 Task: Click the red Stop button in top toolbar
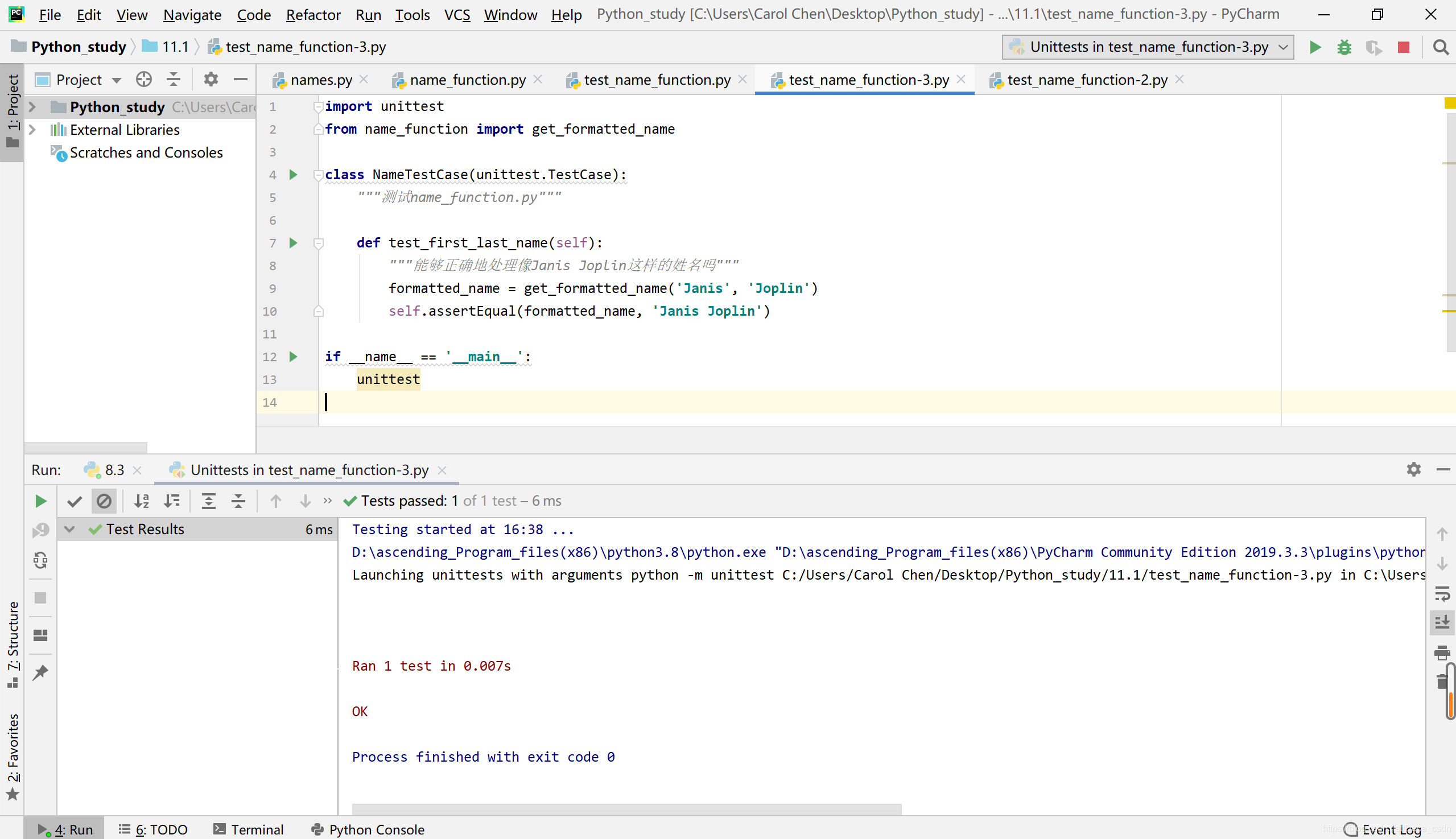click(x=1404, y=47)
